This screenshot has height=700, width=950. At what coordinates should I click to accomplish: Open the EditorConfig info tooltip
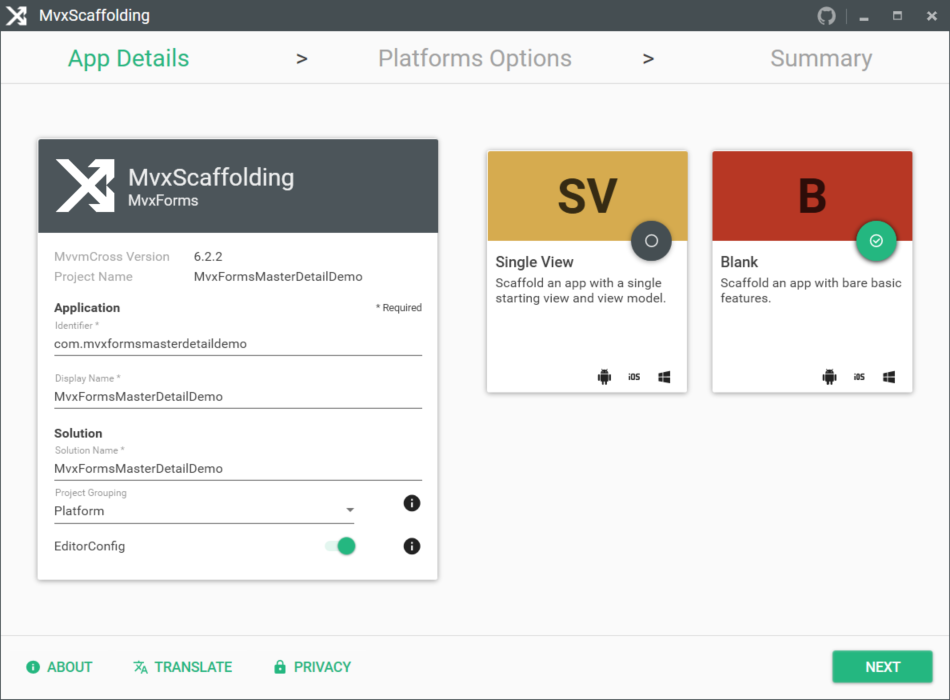pyautogui.click(x=411, y=546)
